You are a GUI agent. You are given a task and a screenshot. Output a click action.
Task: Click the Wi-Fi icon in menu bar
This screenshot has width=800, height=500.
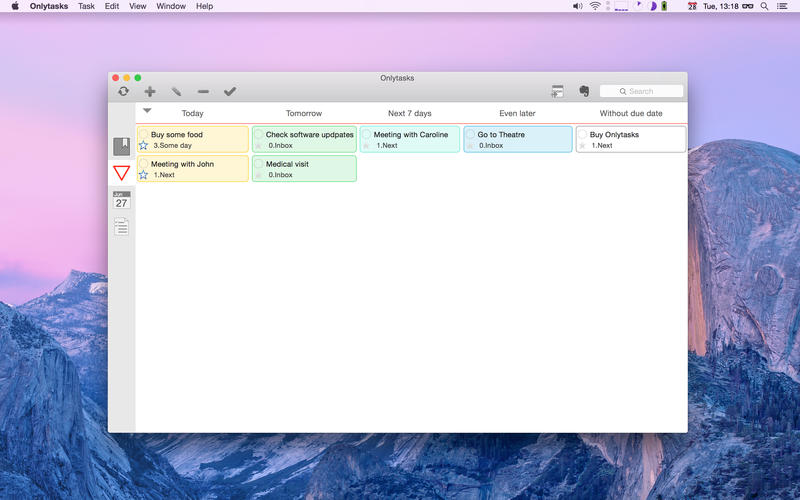tap(595, 6)
